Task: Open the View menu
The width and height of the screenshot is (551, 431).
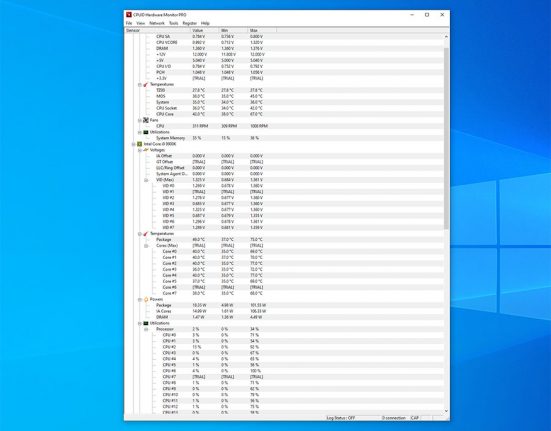Action: (141, 23)
